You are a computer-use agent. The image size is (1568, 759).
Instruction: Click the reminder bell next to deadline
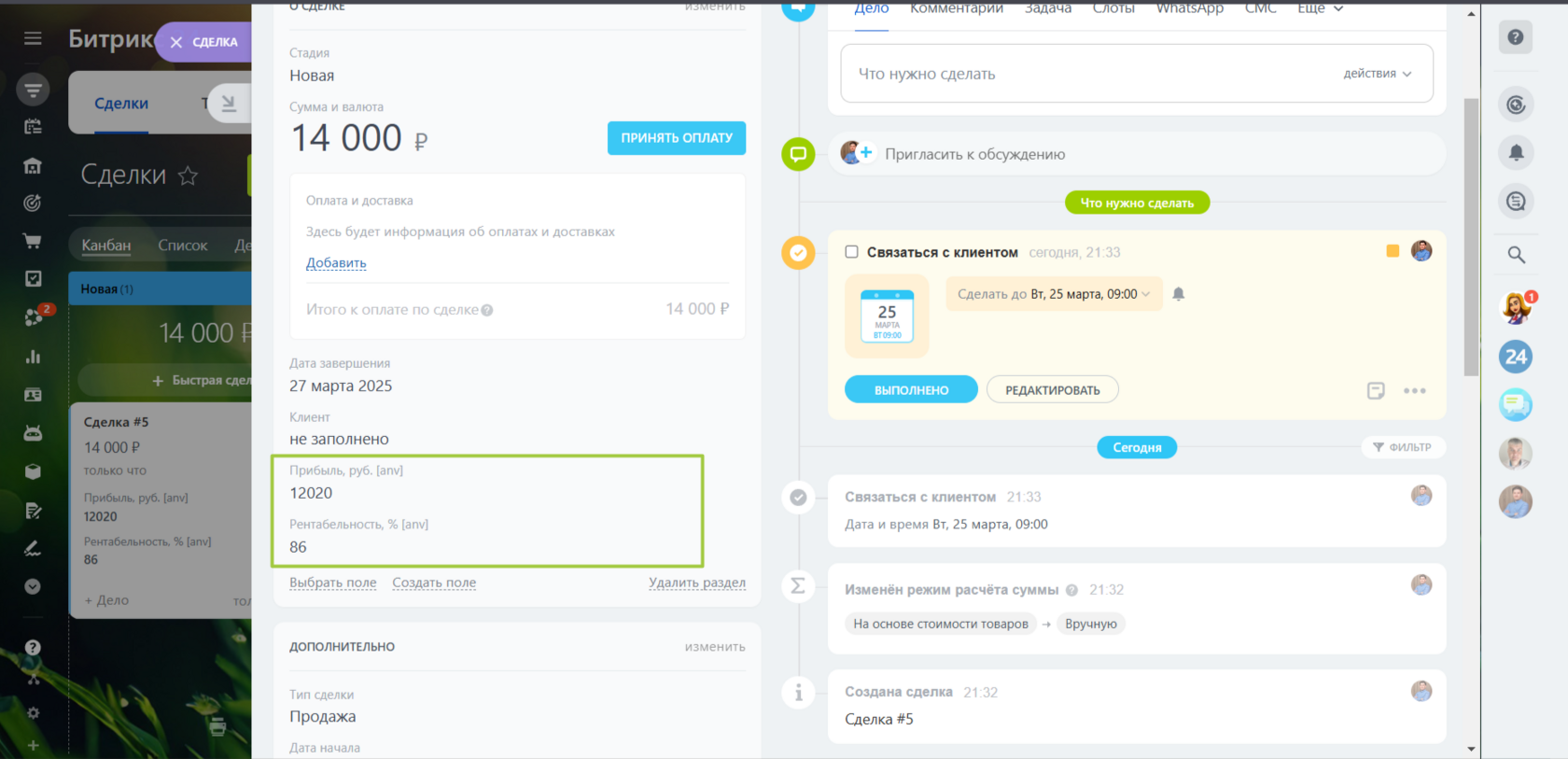tap(1179, 294)
